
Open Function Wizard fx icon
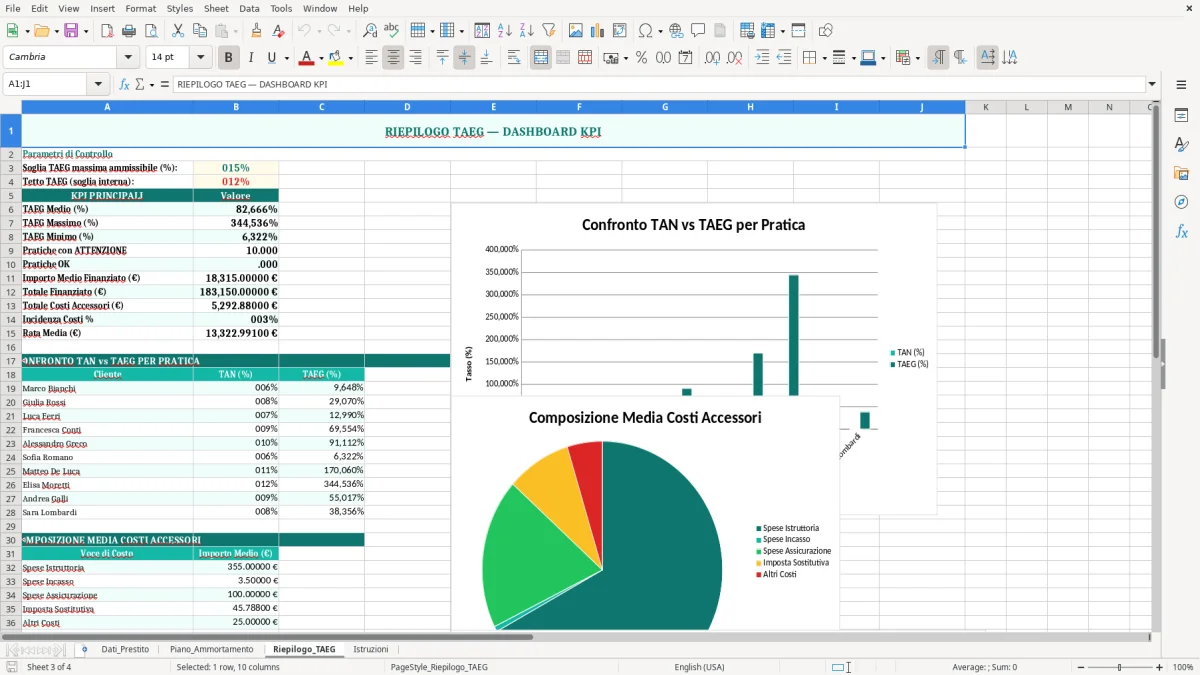tap(124, 84)
